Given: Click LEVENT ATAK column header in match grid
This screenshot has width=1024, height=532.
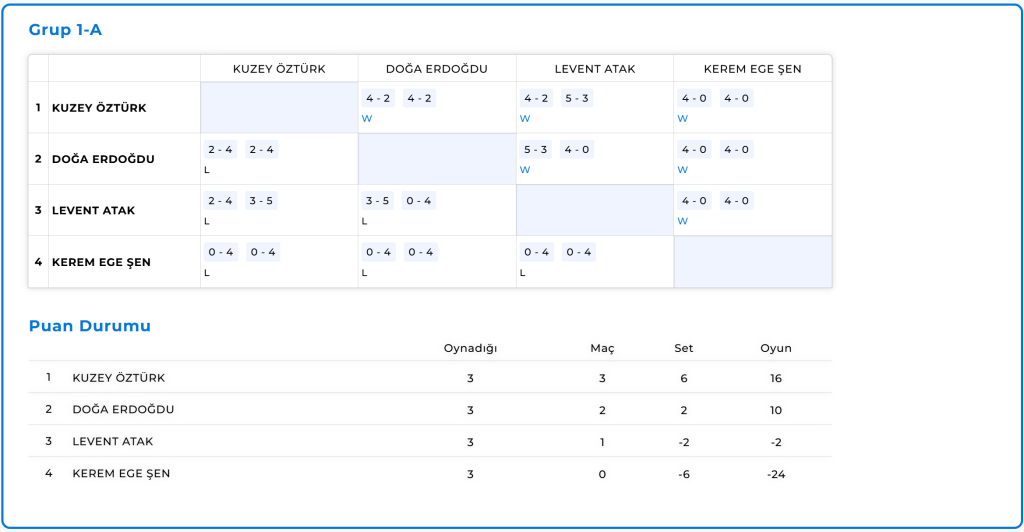Looking at the screenshot, I should click(x=594, y=69).
